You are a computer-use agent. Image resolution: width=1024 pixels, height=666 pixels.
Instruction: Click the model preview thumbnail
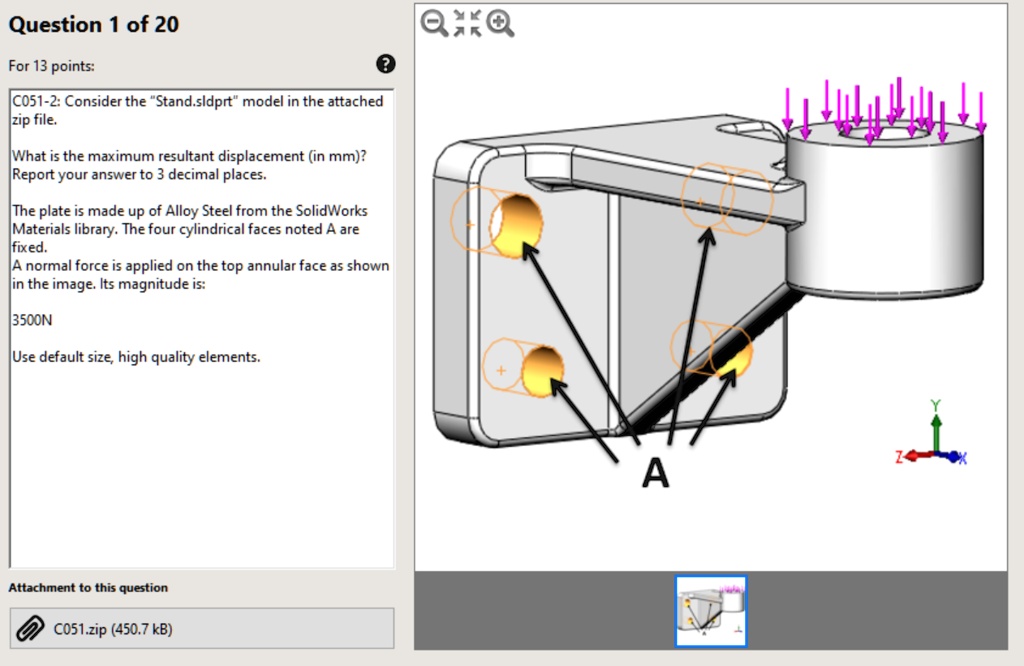tap(710, 610)
